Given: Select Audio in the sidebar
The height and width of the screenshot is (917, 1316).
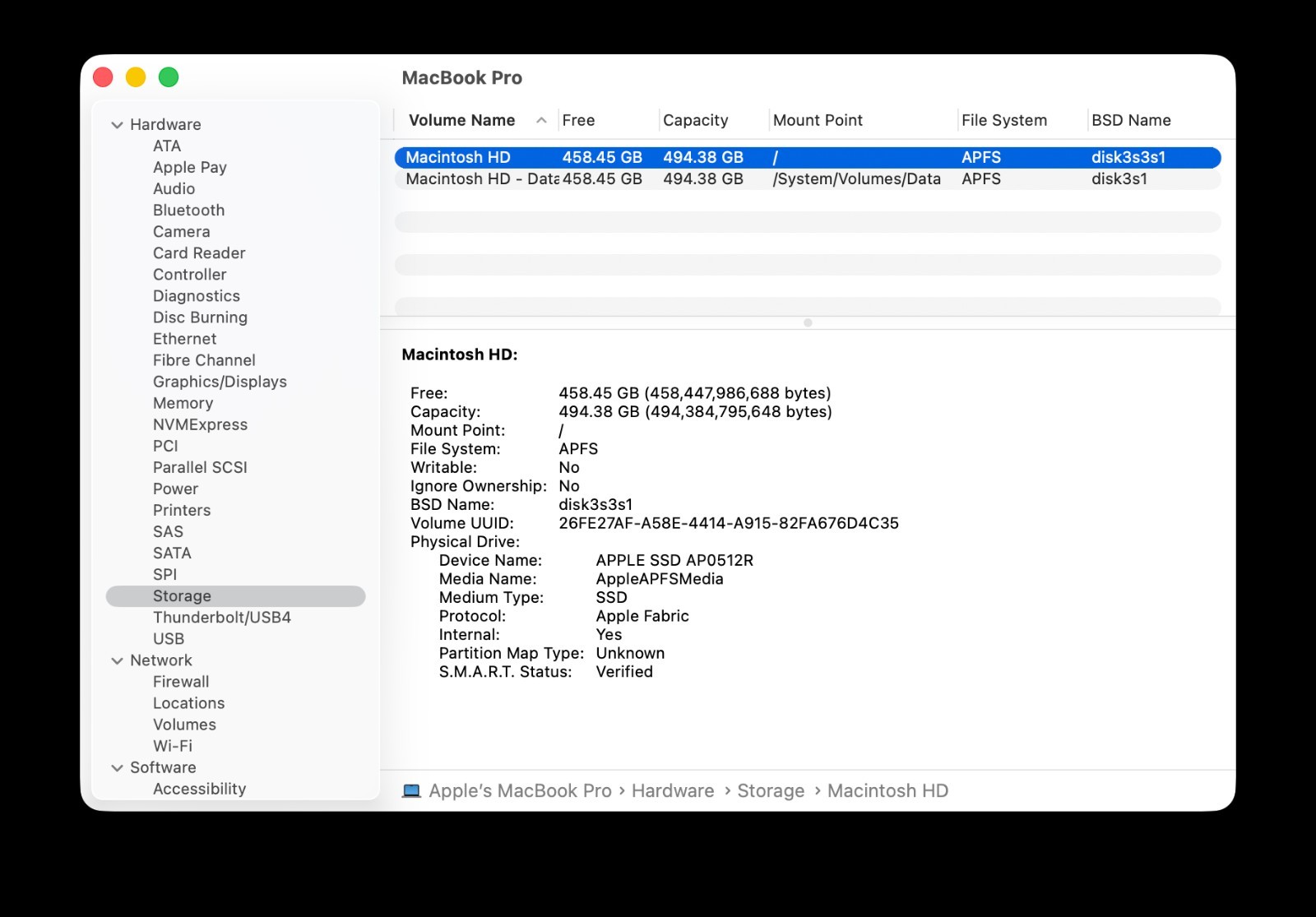Looking at the screenshot, I should [174, 188].
